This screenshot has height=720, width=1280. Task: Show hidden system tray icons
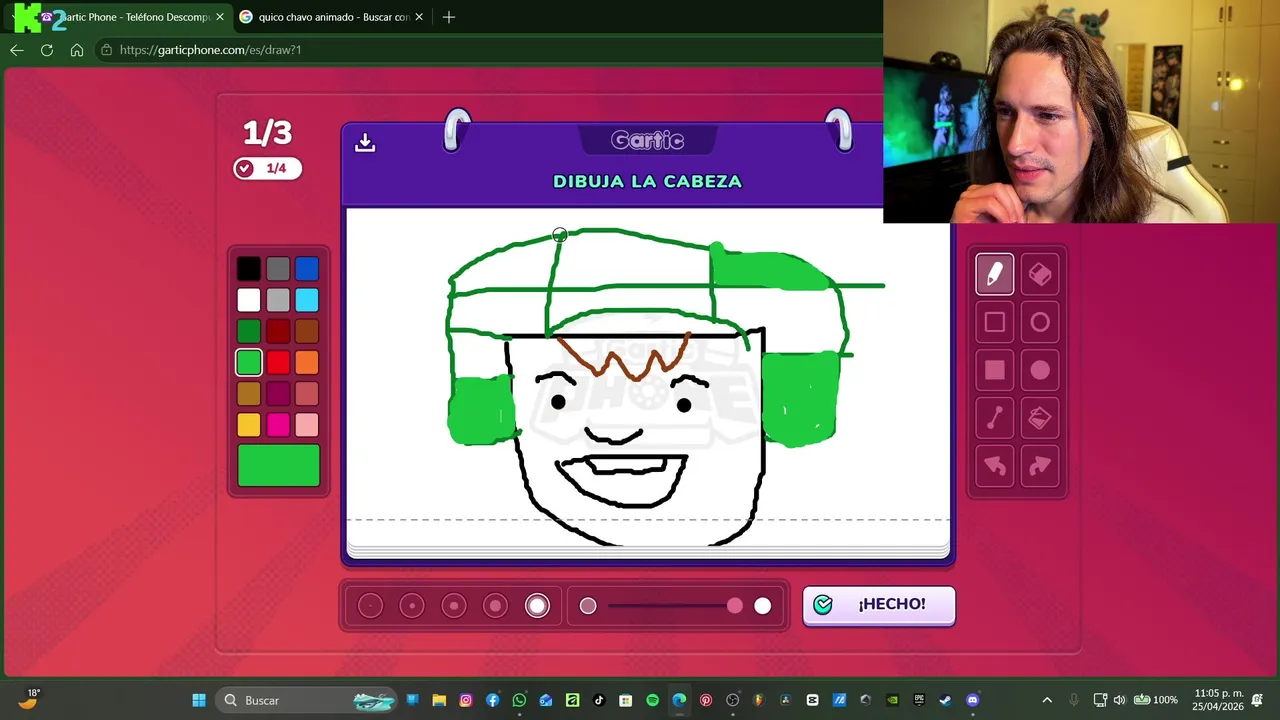(x=1047, y=700)
